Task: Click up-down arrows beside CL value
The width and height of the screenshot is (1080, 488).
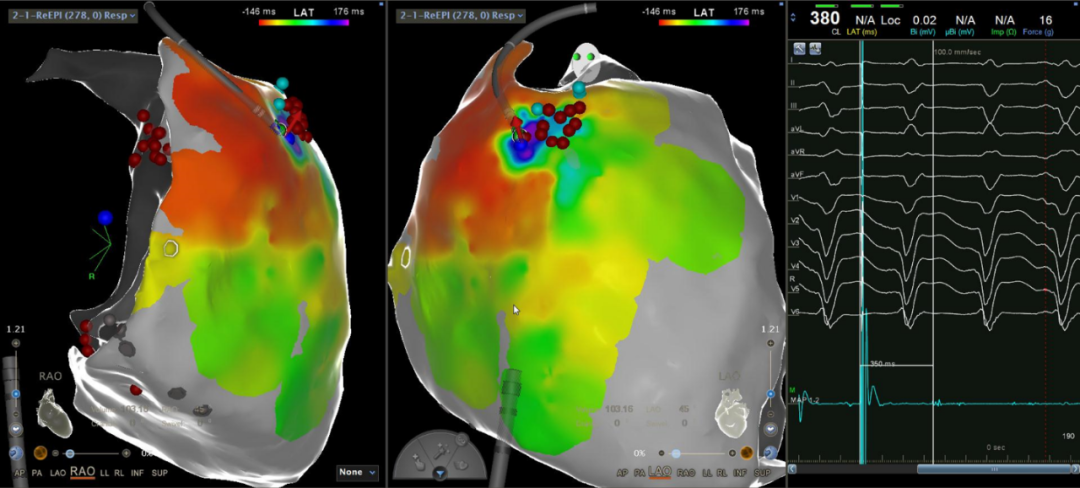Action: coord(793,17)
